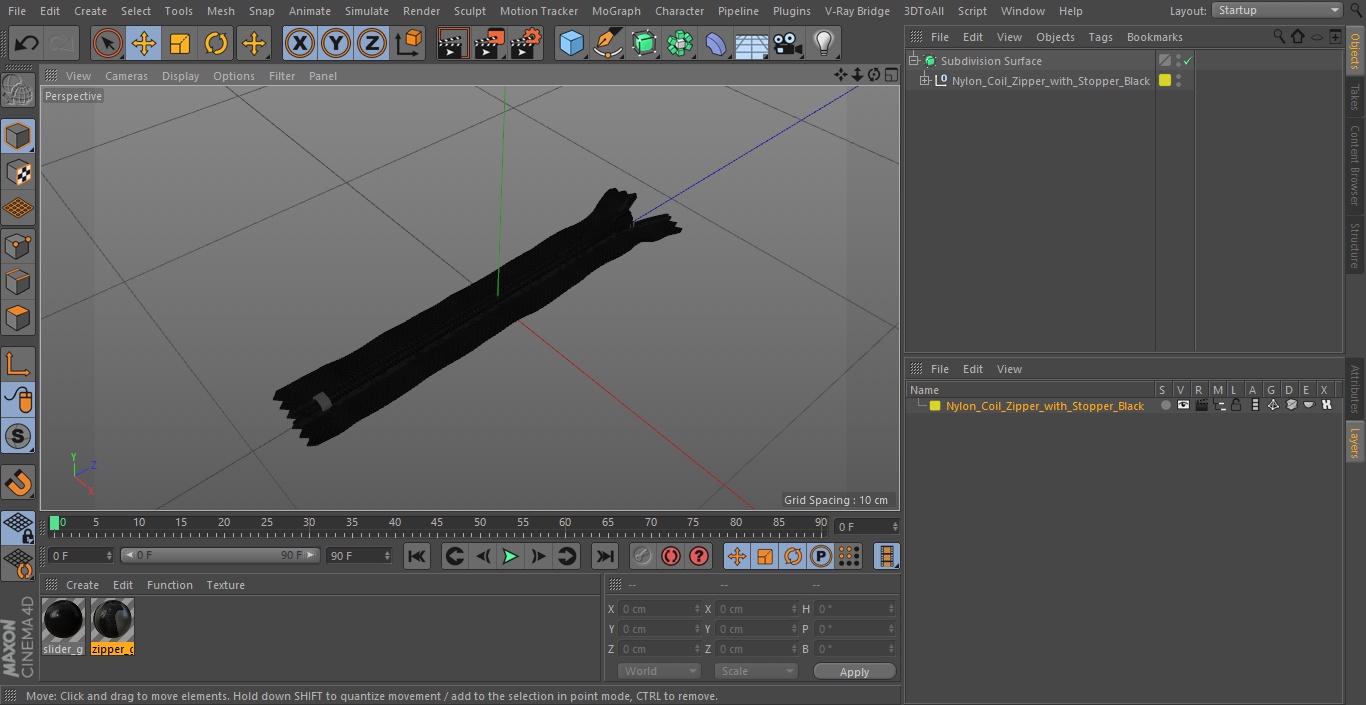Add a Subdivision Surface generator

coord(644,43)
